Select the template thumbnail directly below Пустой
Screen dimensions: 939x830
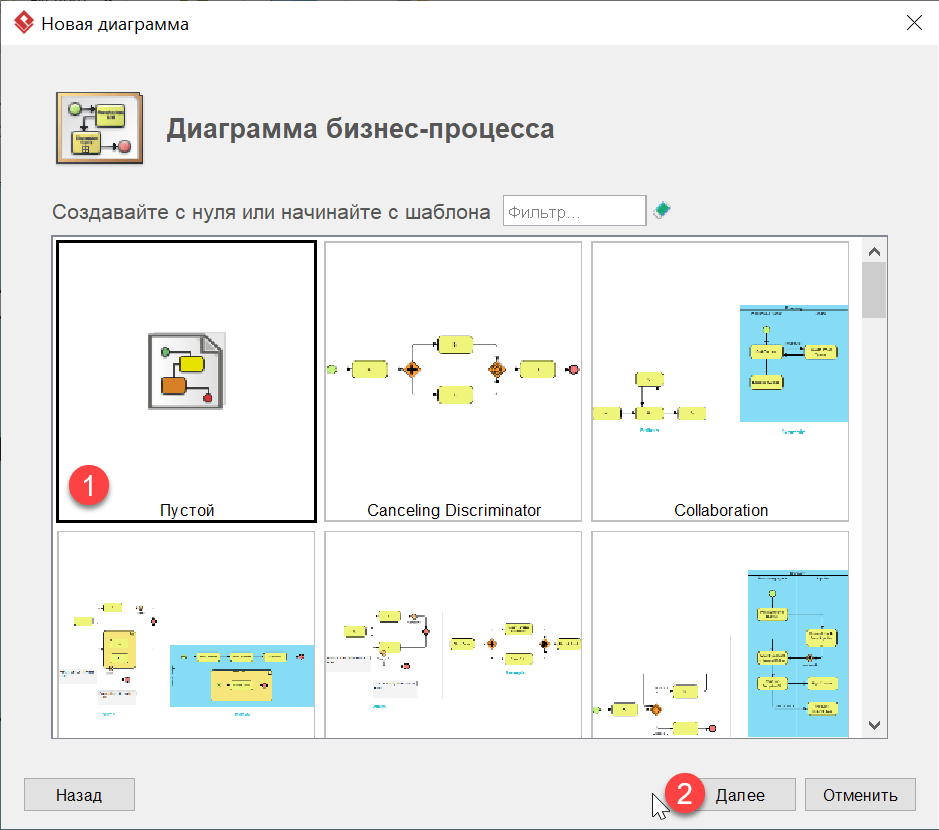187,635
